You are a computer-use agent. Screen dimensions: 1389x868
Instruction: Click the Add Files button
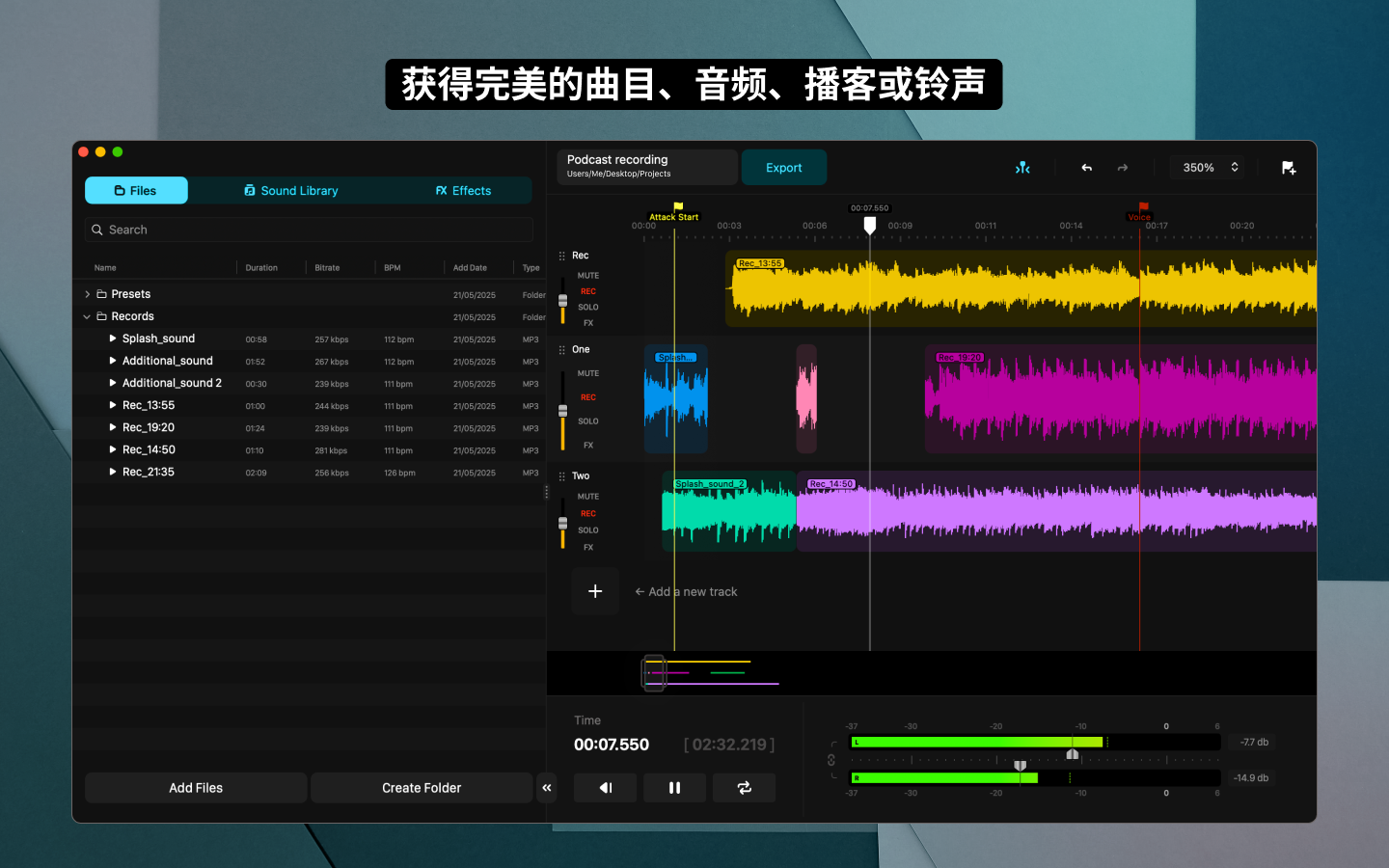click(196, 788)
